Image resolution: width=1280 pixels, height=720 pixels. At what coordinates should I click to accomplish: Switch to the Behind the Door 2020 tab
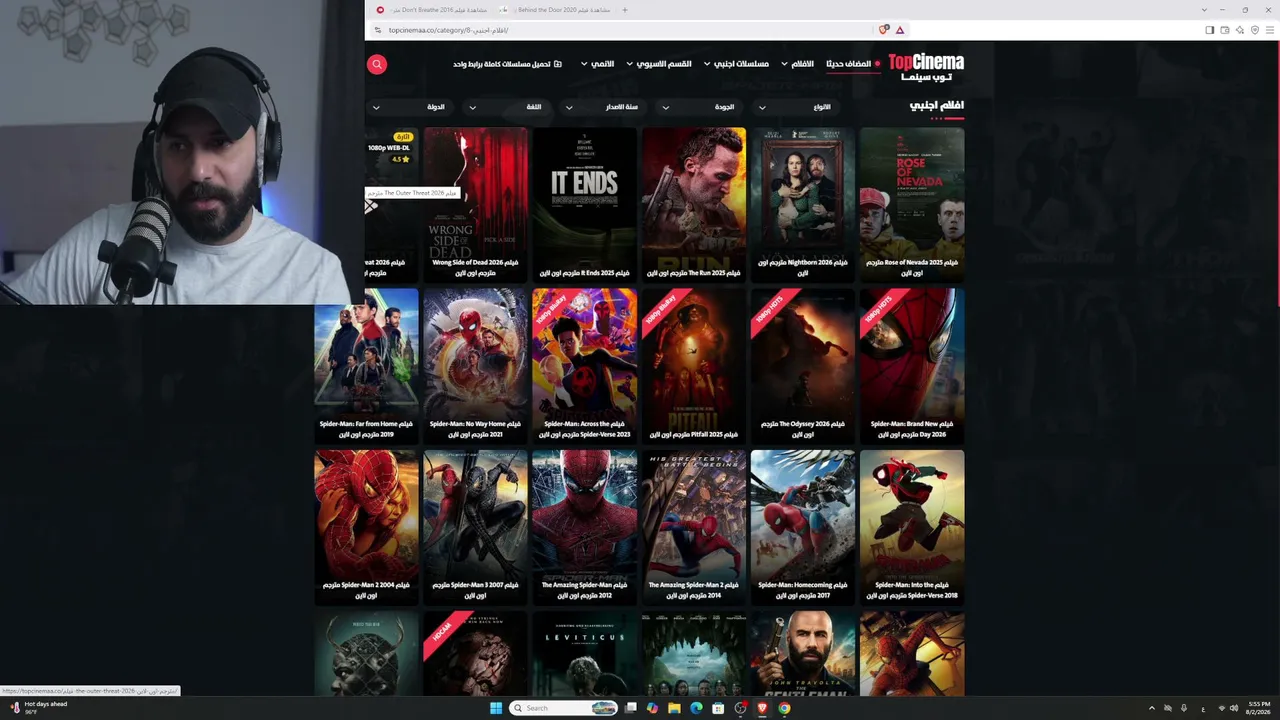(553, 10)
